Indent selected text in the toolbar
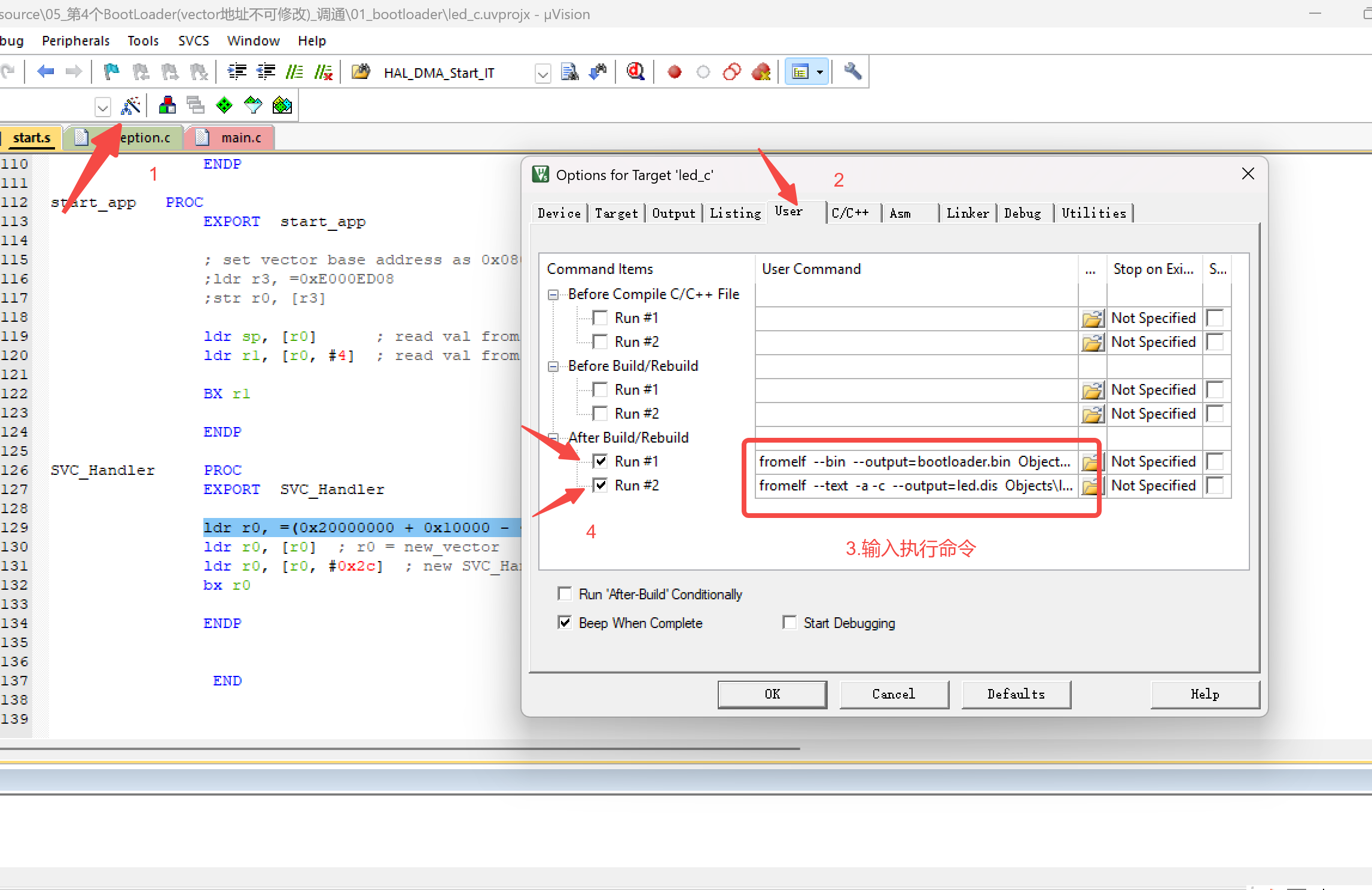This screenshot has width=1372, height=890. point(237,72)
